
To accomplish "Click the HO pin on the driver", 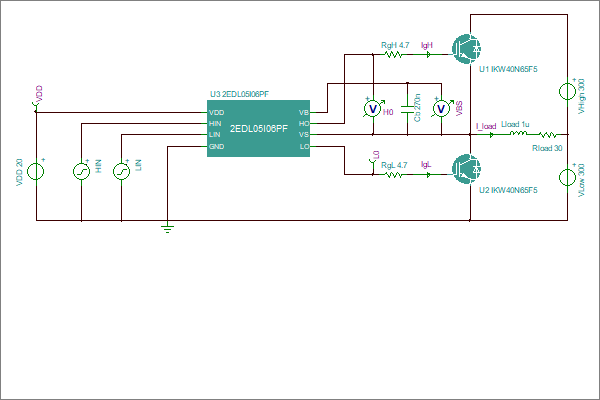I will (304, 124).
